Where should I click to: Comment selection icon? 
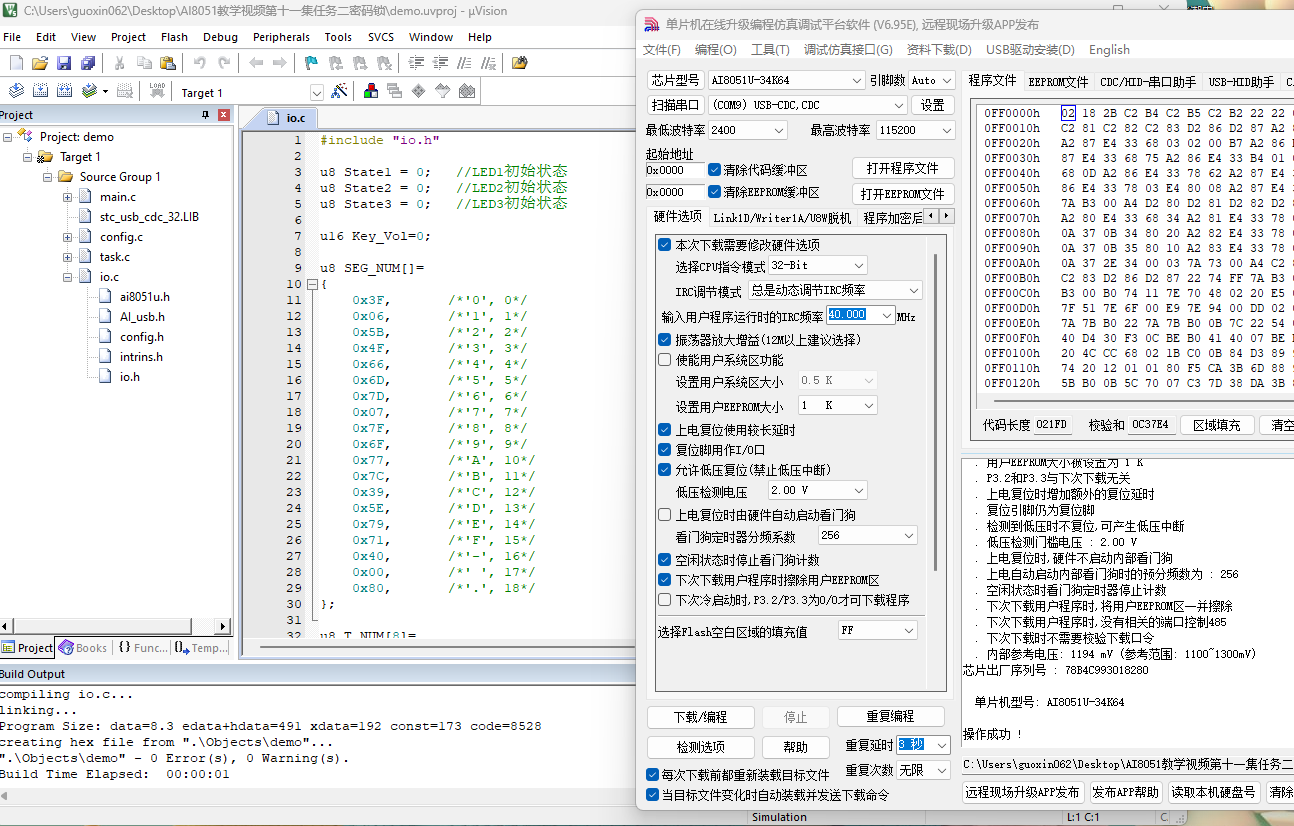click(463, 63)
